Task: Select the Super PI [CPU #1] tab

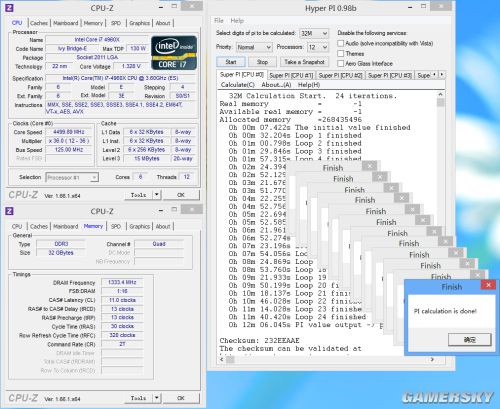Action: coord(291,75)
